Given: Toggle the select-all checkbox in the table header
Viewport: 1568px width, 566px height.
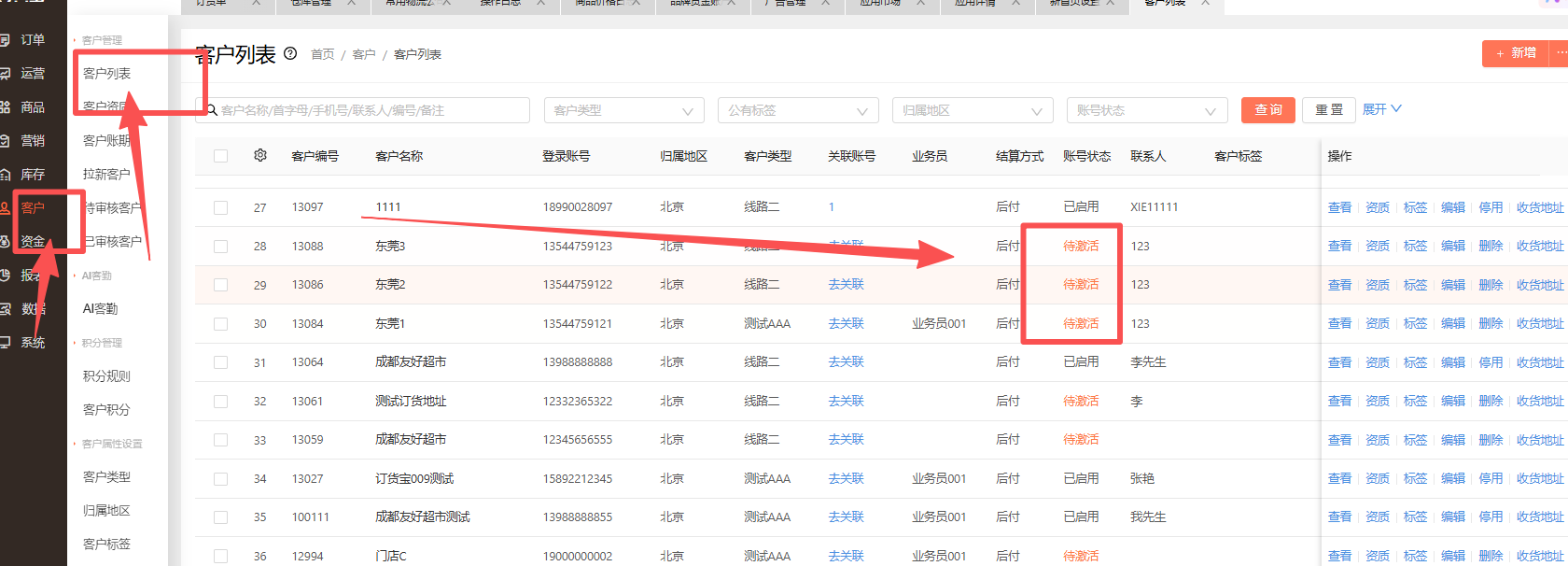Looking at the screenshot, I should point(220,156).
